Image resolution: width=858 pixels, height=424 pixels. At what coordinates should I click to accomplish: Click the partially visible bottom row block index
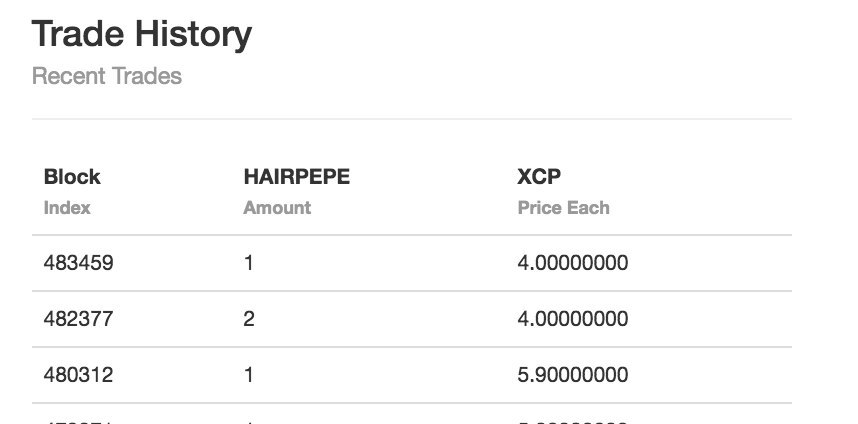tap(78, 421)
